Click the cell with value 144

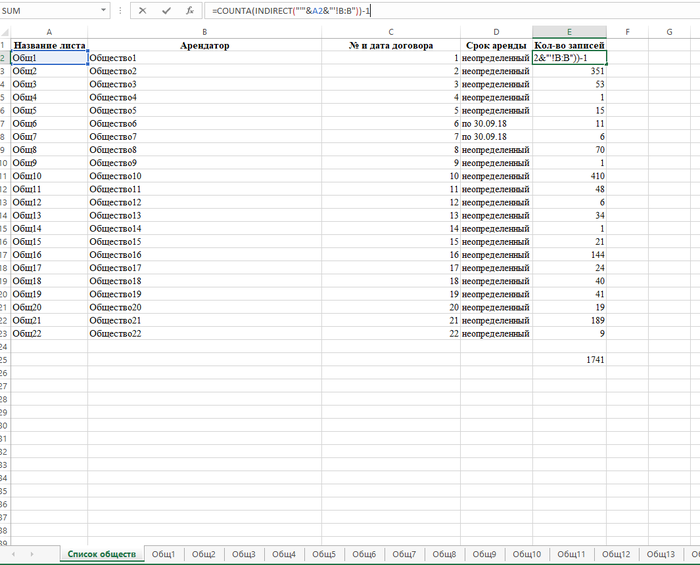pyautogui.click(x=569, y=255)
